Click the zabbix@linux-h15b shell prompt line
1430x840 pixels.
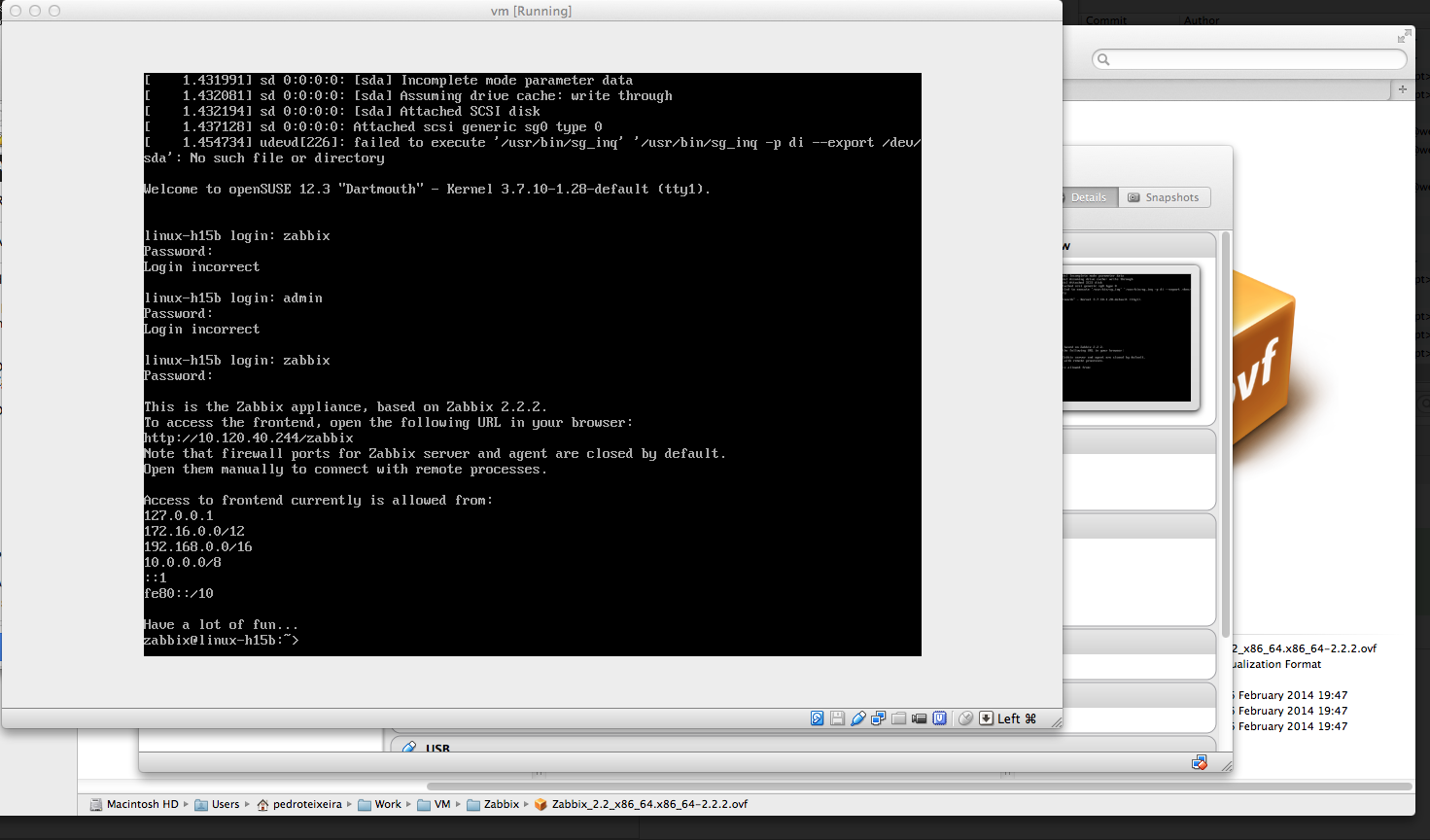click(221, 641)
